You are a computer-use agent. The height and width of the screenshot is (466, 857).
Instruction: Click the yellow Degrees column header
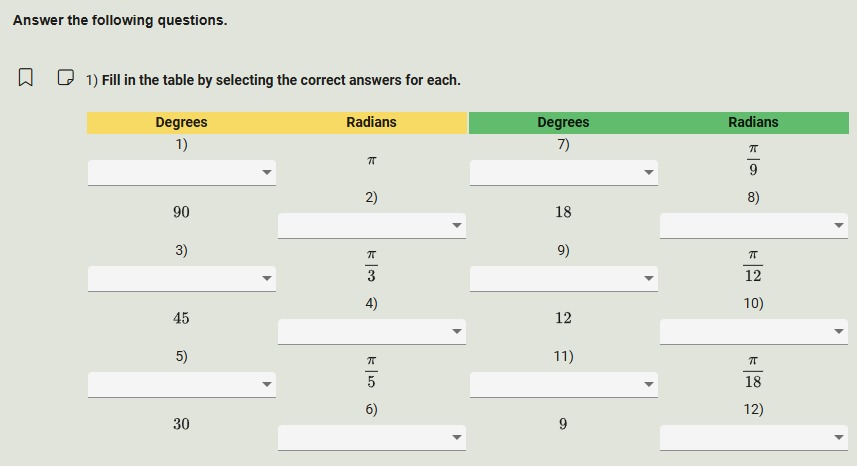(x=181, y=122)
